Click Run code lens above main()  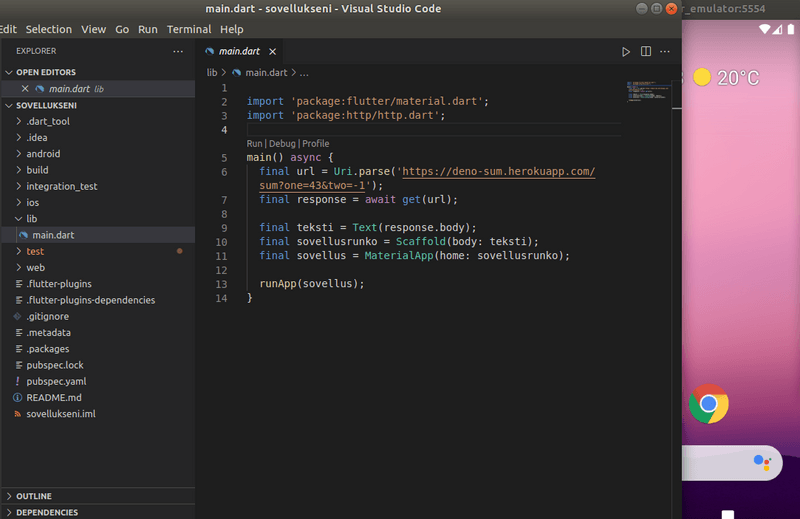point(254,144)
